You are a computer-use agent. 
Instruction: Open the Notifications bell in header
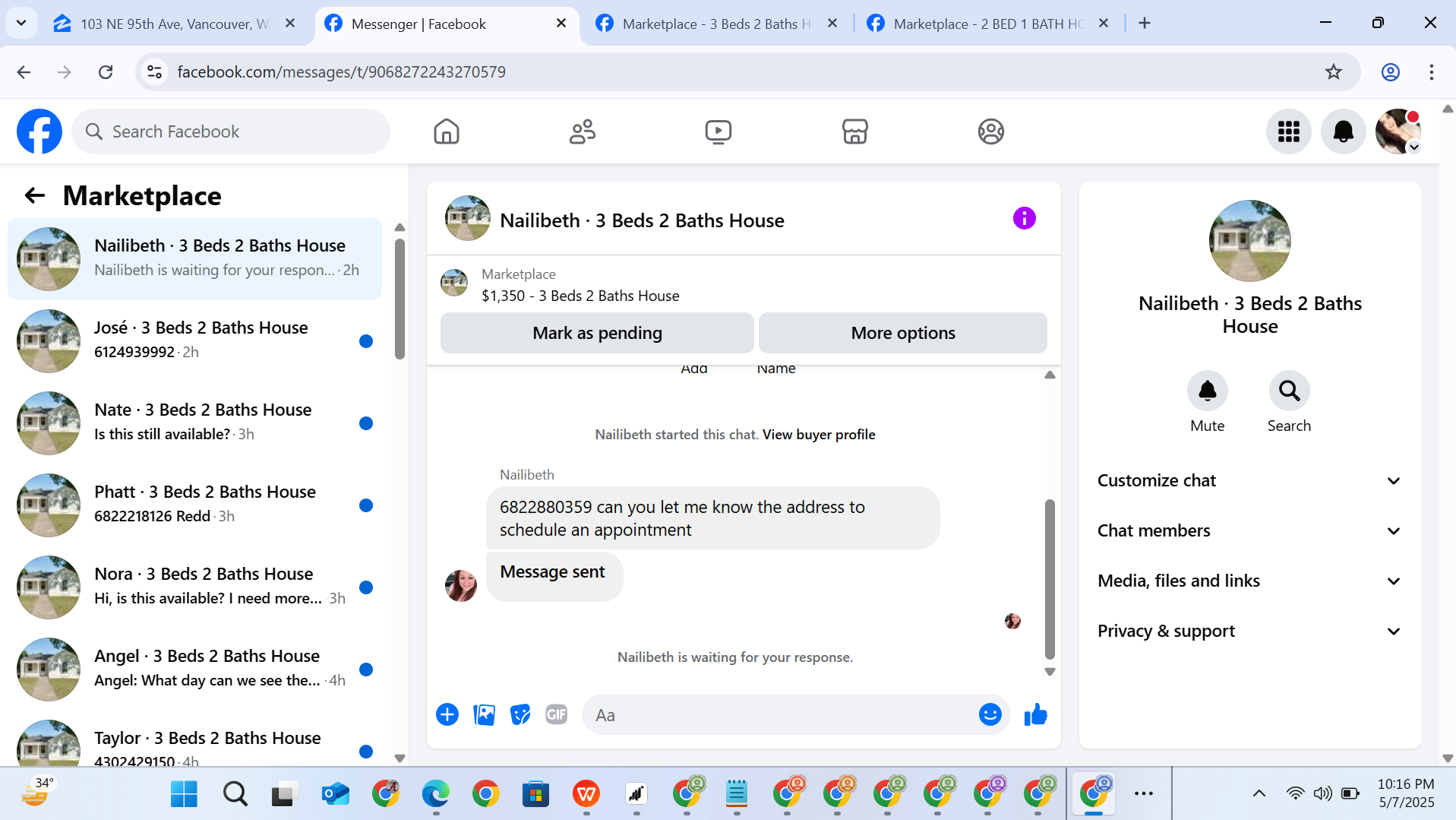1344,131
